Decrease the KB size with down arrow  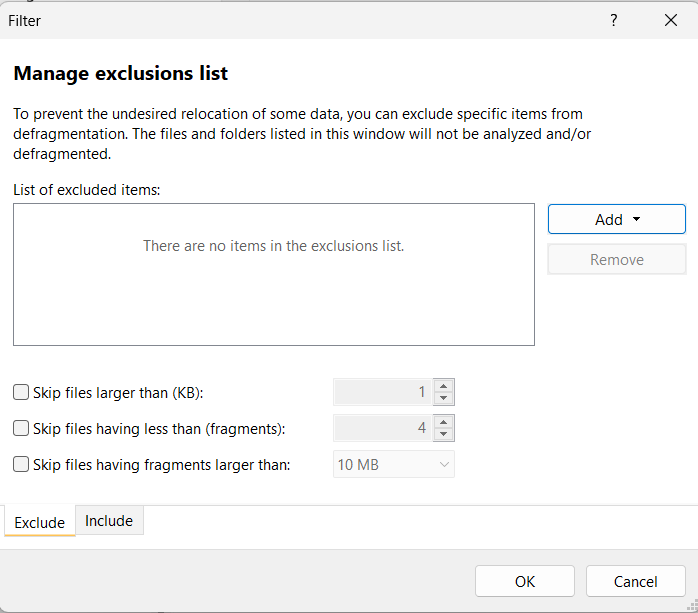point(444,398)
